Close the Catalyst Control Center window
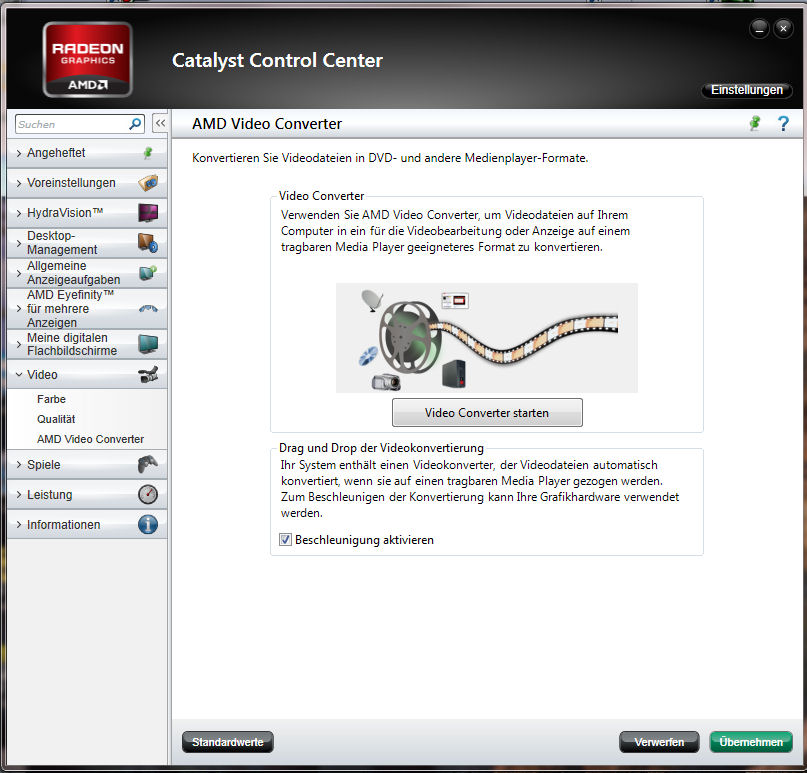Screen dimensions: 807x773 point(783,29)
